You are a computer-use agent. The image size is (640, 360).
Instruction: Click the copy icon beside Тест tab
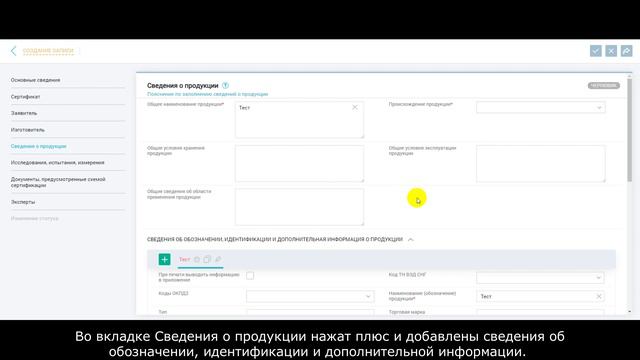click(207, 259)
